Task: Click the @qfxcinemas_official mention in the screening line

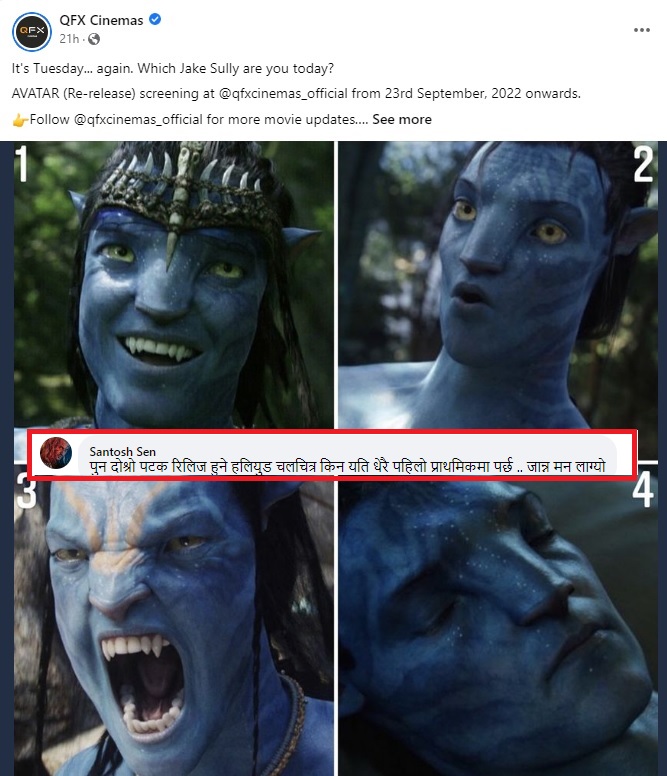Action: pos(283,94)
